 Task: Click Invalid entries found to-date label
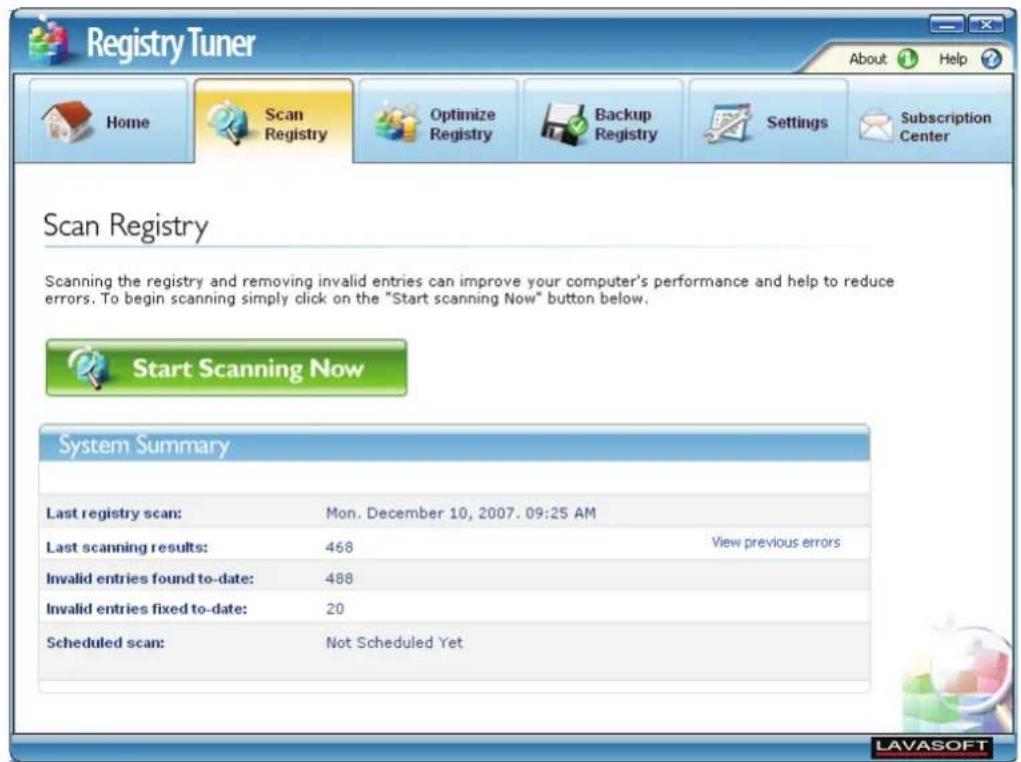point(150,578)
